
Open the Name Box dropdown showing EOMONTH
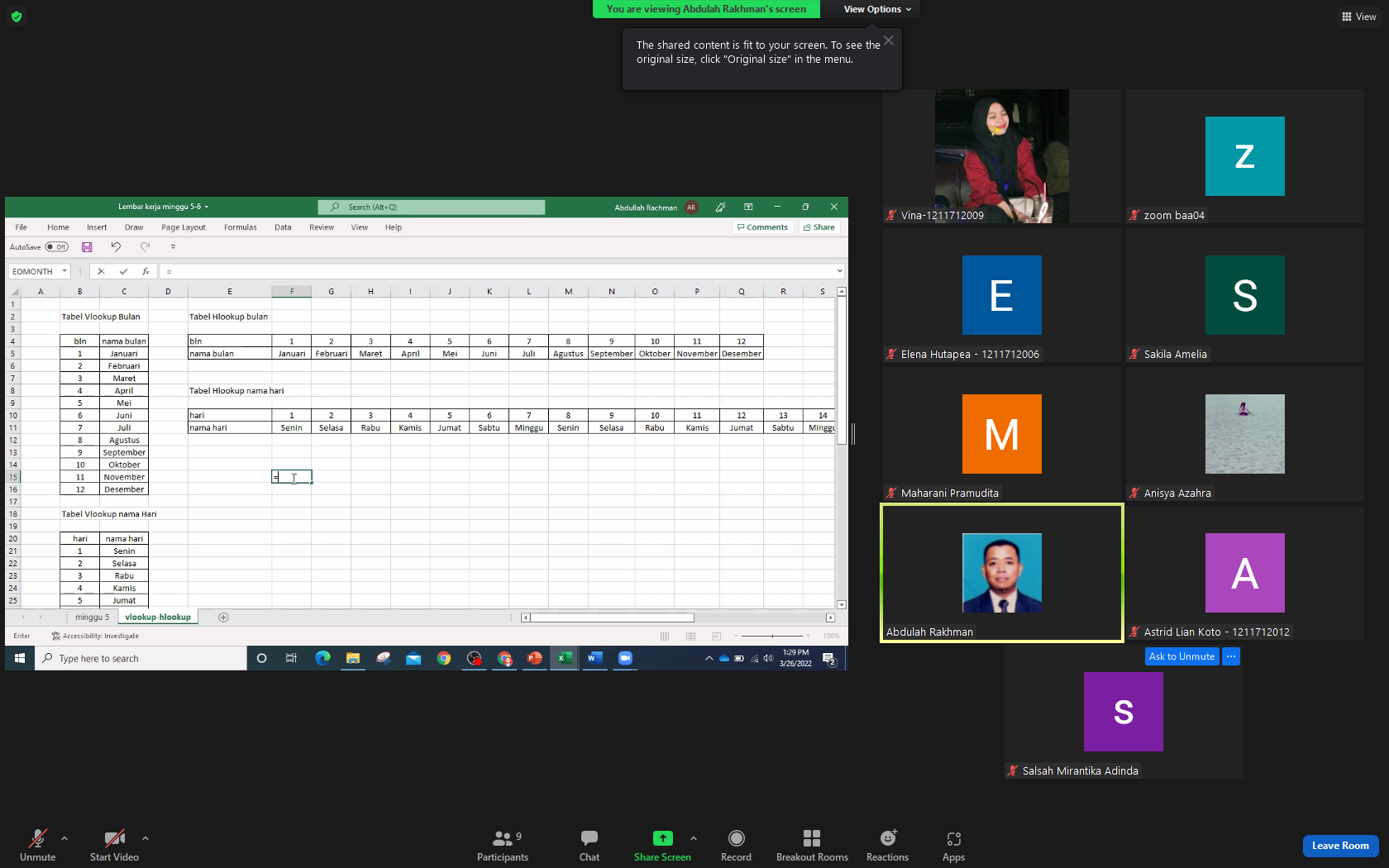click(64, 271)
